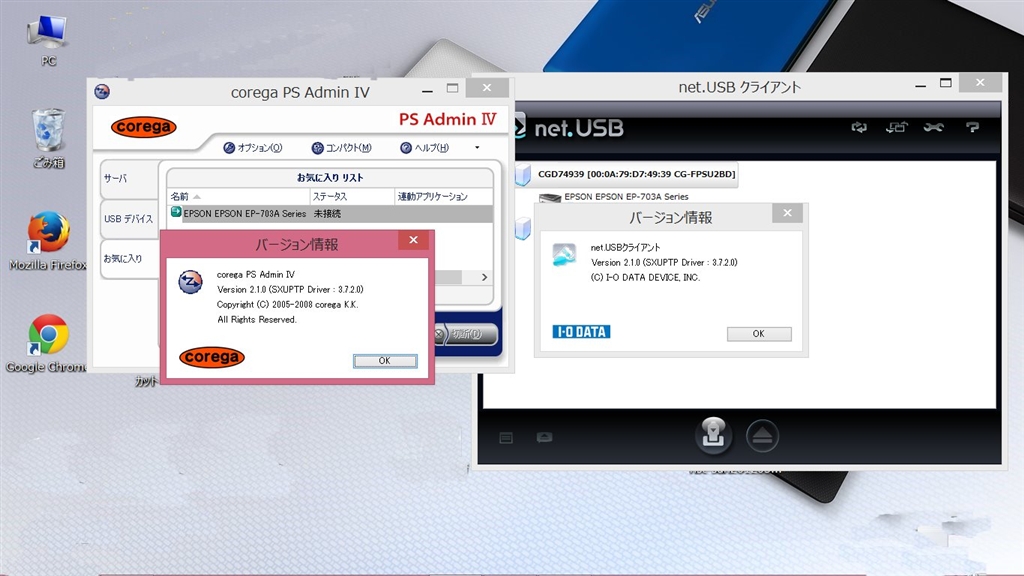
Task: Switch to the お気に入り tab
Action: pos(129,259)
